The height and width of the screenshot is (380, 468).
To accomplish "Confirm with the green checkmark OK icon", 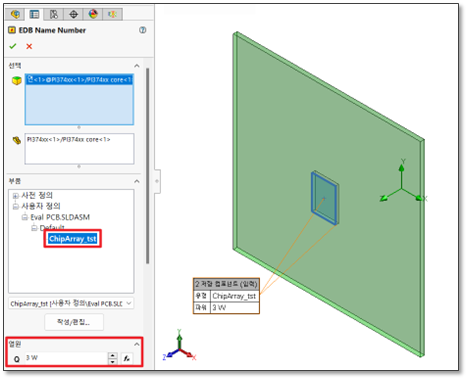I will pyautogui.click(x=13, y=46).
